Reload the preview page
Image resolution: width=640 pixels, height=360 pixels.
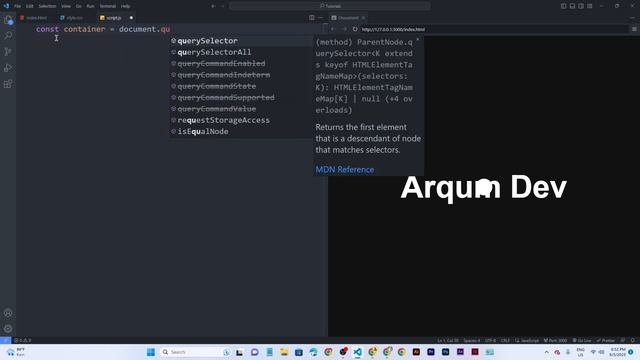pos(355,29)
